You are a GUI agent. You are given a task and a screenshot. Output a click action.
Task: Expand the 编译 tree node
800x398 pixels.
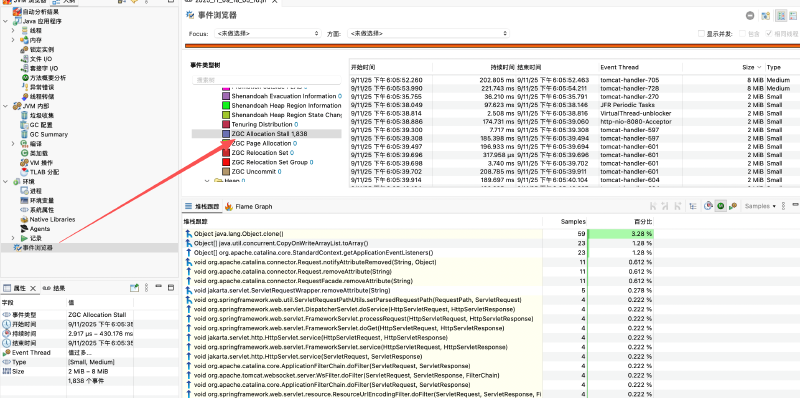click(x=14, y=144)
